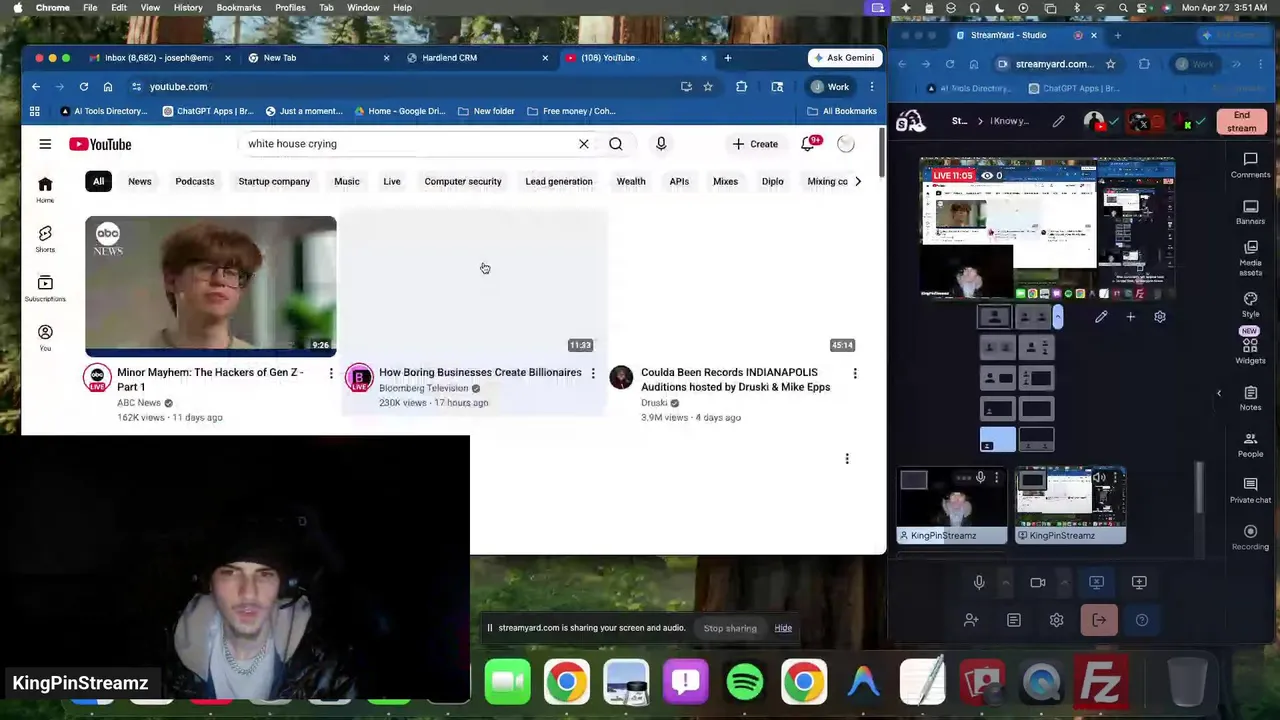Select the All filter chip
The width and height of the screenshot is (1280, 720).
click(x=98, y=181)
